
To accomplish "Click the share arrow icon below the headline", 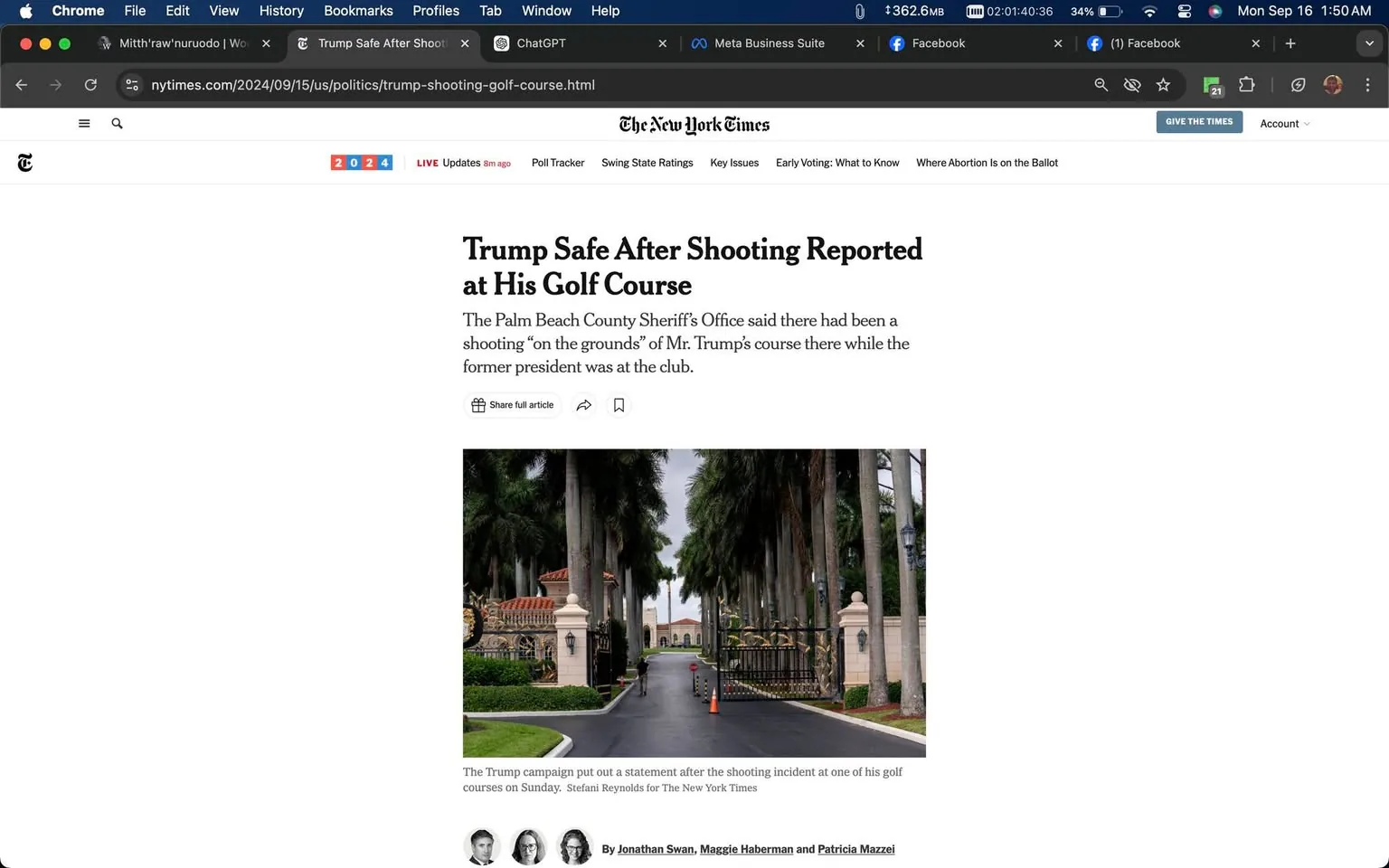I will (x=583, y=405).
